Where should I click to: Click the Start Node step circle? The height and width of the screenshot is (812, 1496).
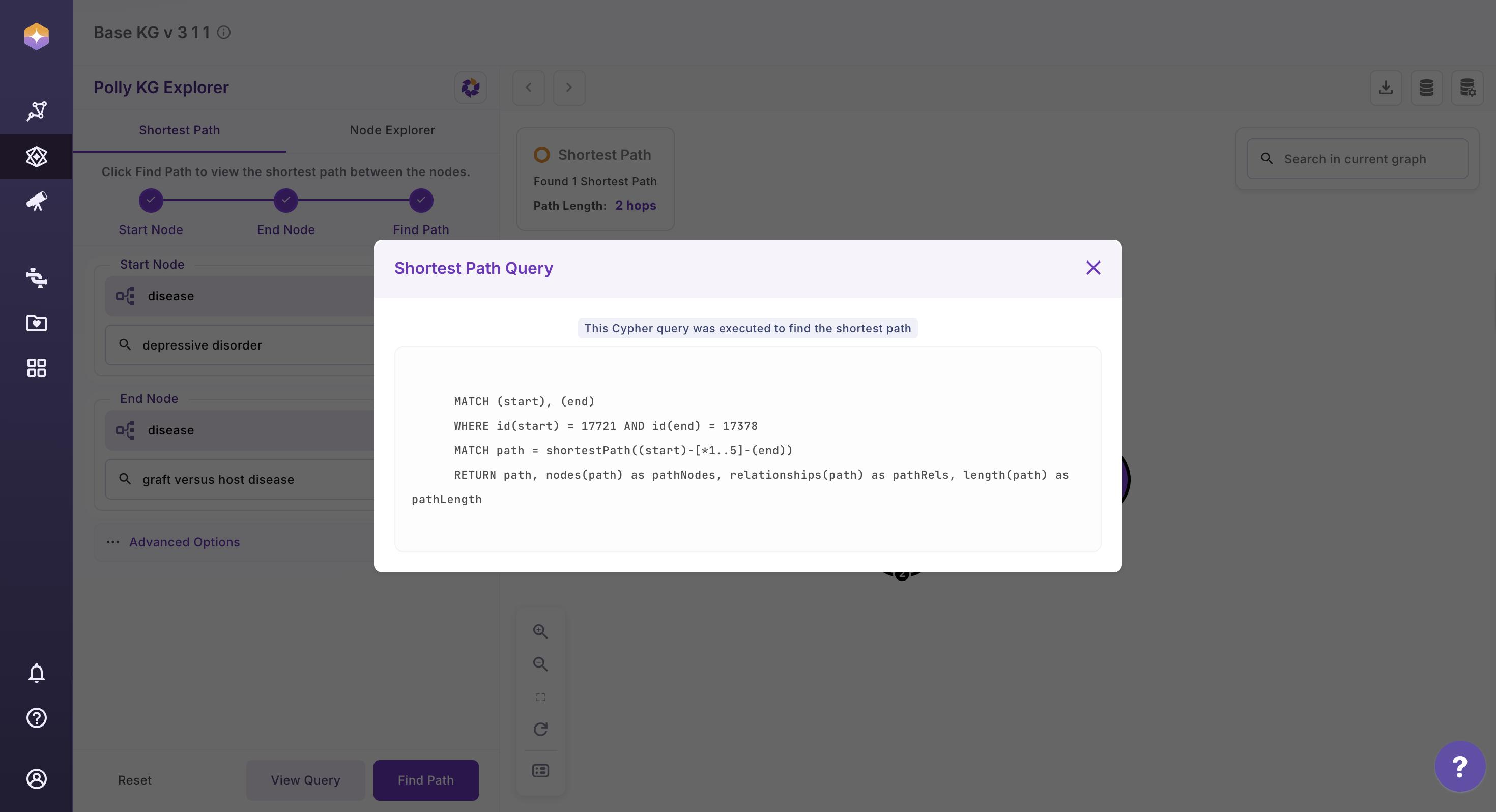[151, 200]
